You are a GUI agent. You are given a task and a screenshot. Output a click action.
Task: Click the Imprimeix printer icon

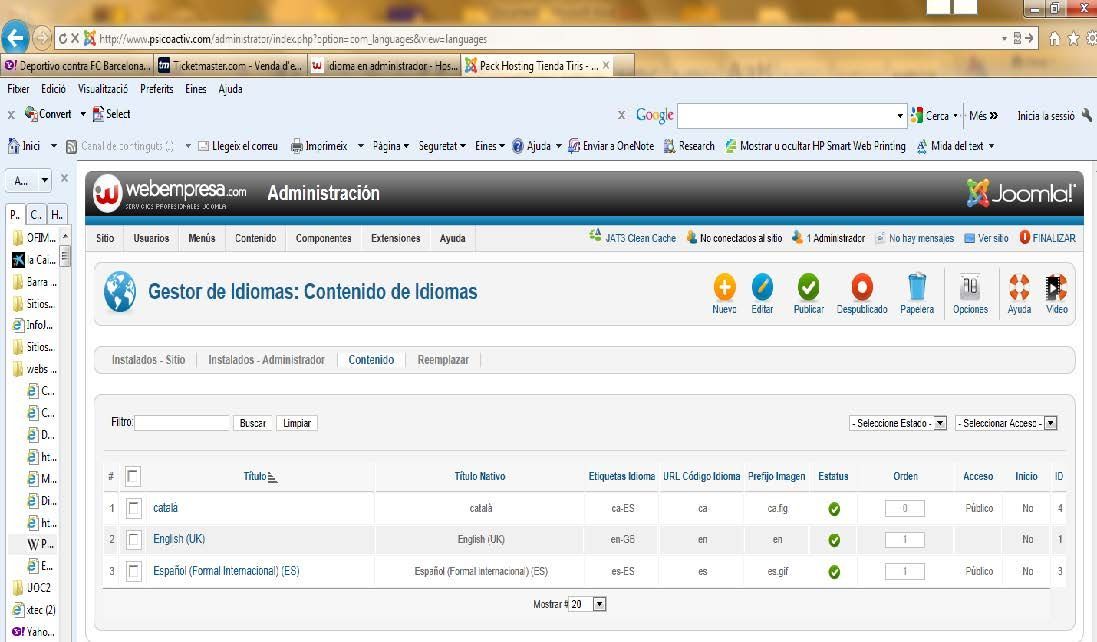(x=297, y=146)
